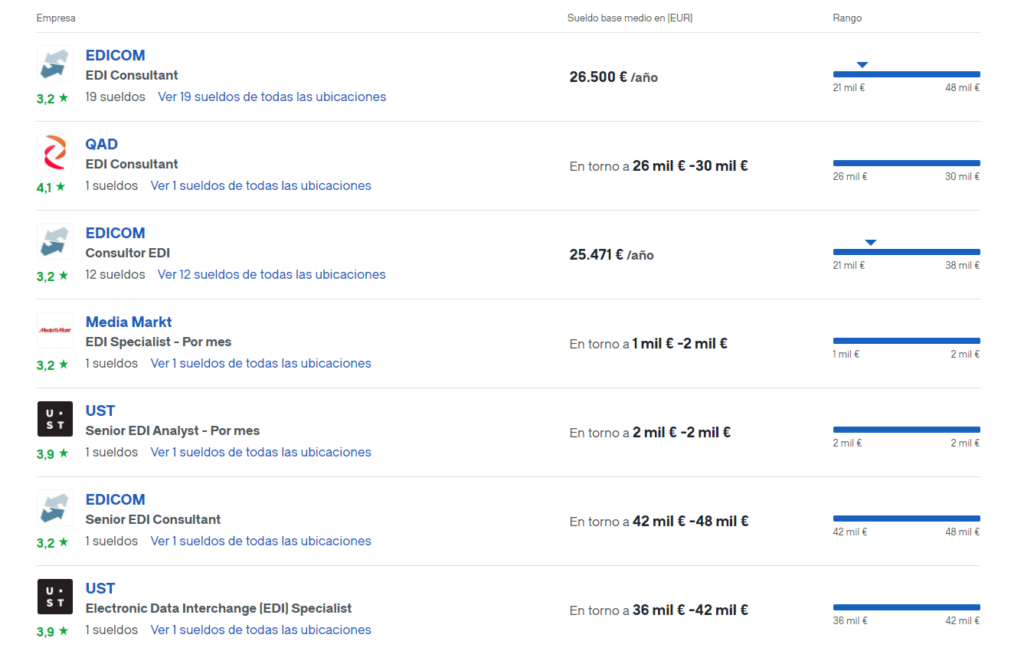
Task: Click the 3,2 rating beside Senior EDI Consultant
Action: 52,543
